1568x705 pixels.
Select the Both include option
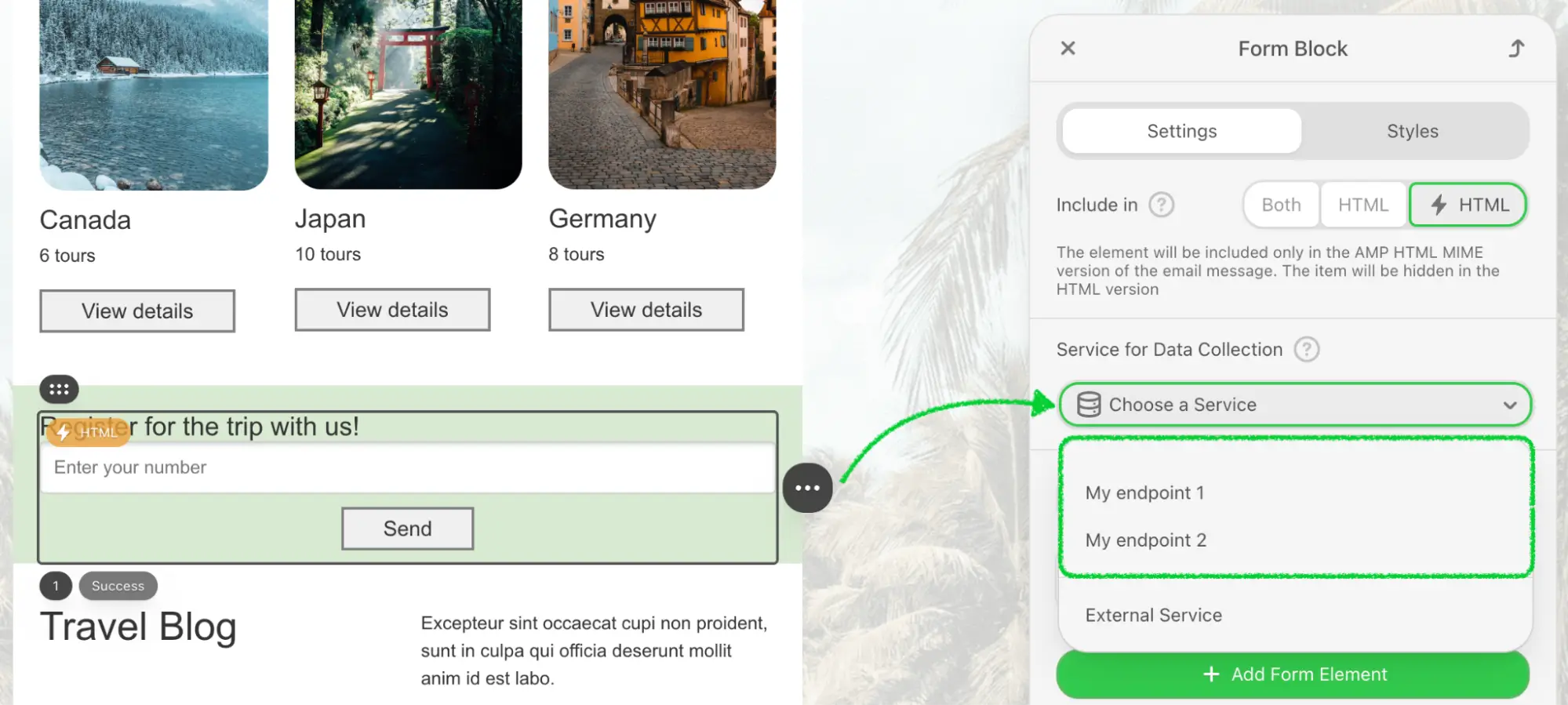coord(1281,205)
